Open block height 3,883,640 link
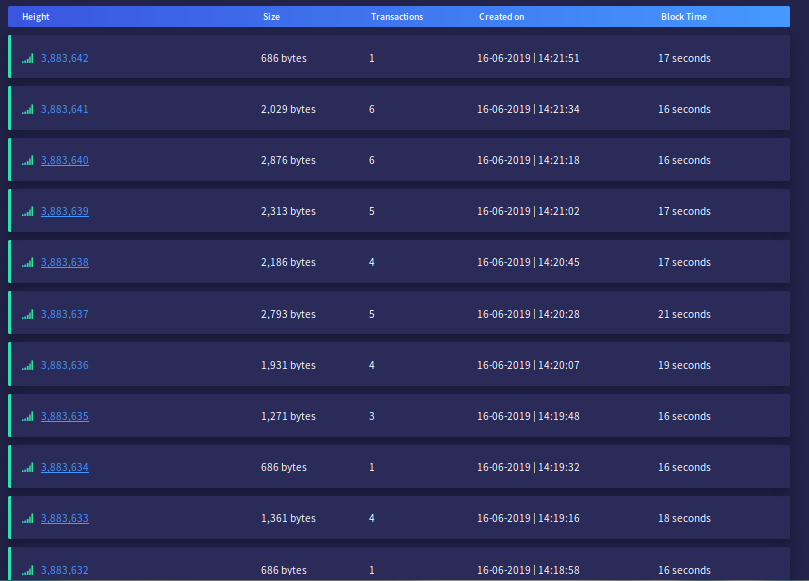 tap(65, 160)
